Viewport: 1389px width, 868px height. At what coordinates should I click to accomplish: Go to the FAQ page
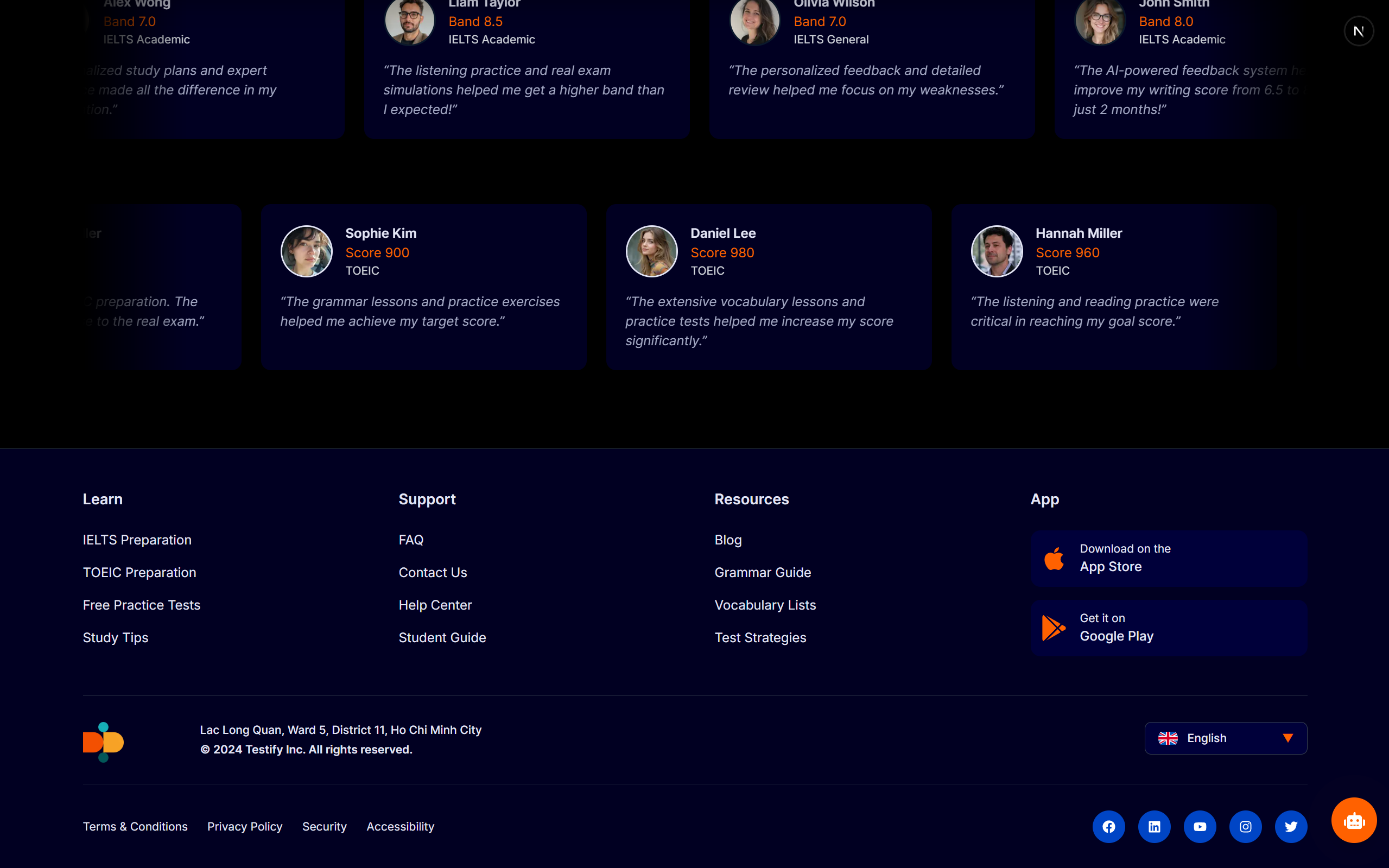(x=411, y=540)
